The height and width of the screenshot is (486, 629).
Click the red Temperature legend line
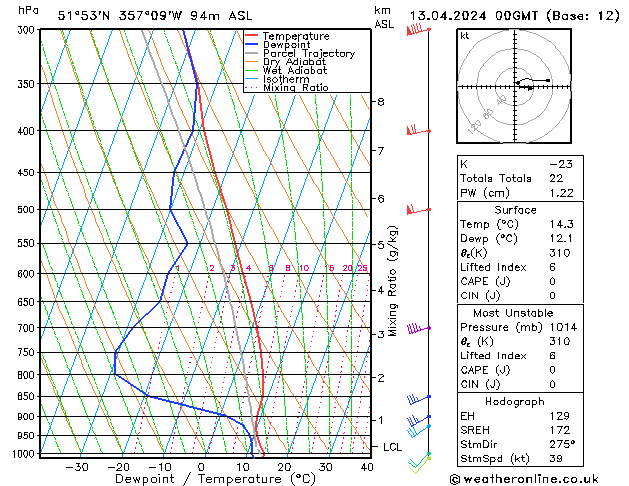coord(252,36)
